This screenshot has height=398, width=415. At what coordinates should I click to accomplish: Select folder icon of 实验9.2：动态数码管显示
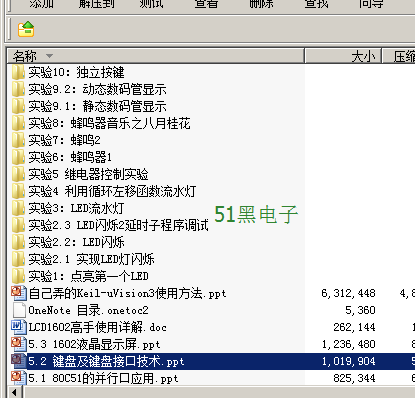click(18, 89)
